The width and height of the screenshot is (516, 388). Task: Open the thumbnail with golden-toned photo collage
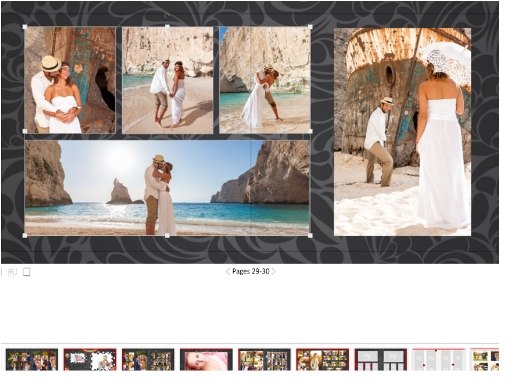[322, 360]
